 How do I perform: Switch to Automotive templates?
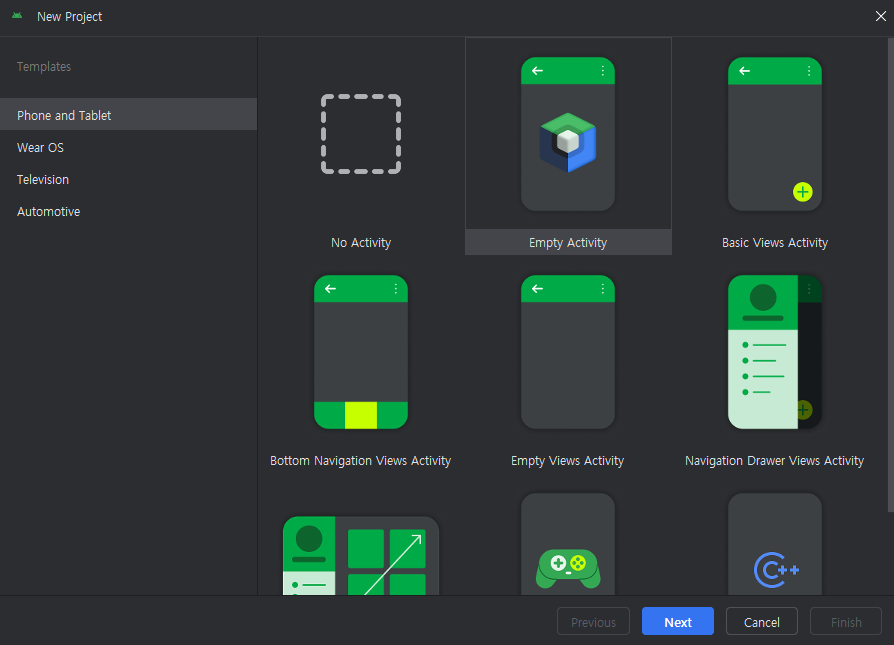128,211
